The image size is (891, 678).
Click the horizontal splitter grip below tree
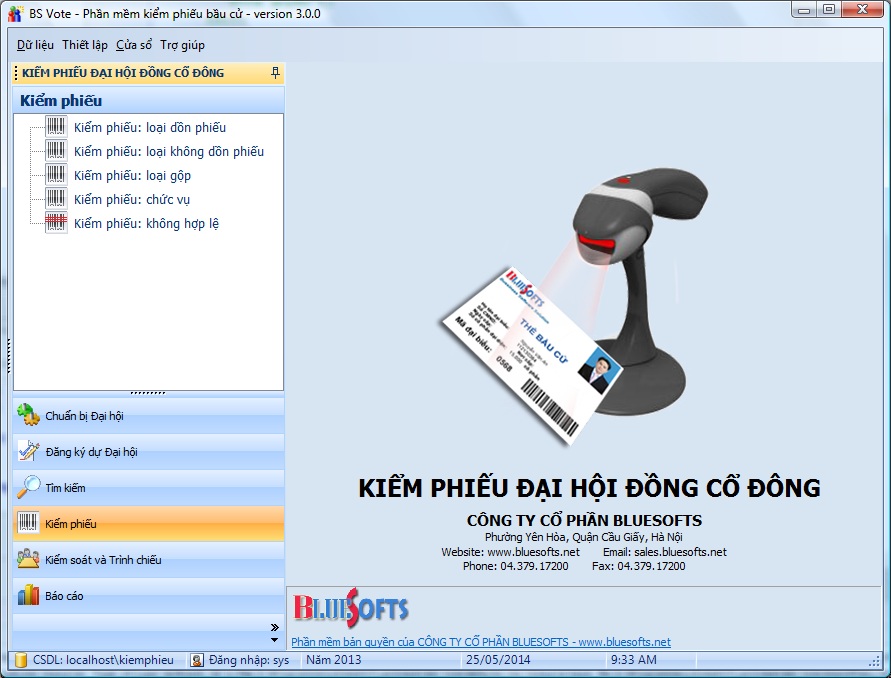(x=148, y=392)
